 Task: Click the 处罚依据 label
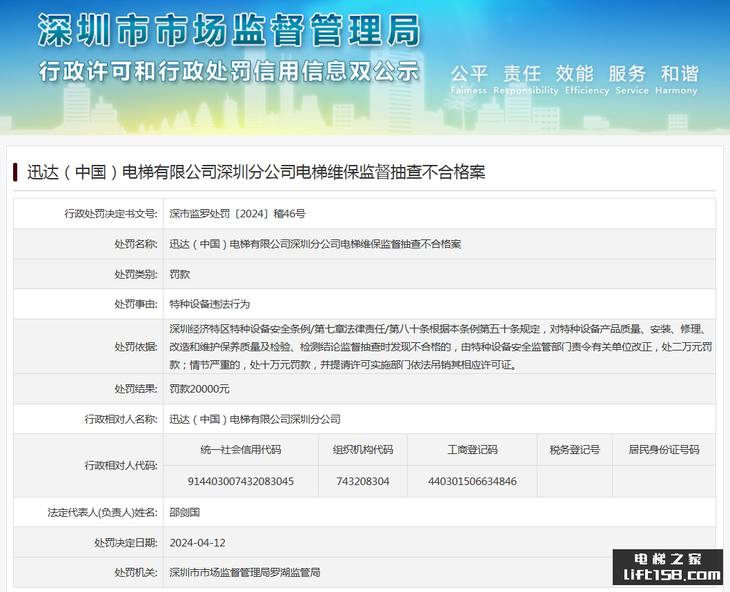tap(136, 347)
